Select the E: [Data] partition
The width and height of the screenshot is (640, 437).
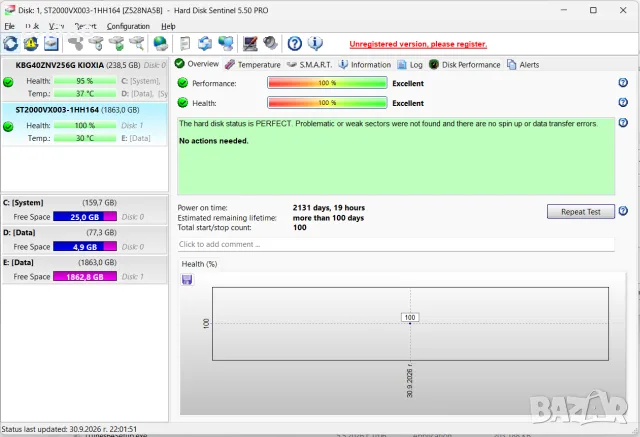(x=84, y=269)
